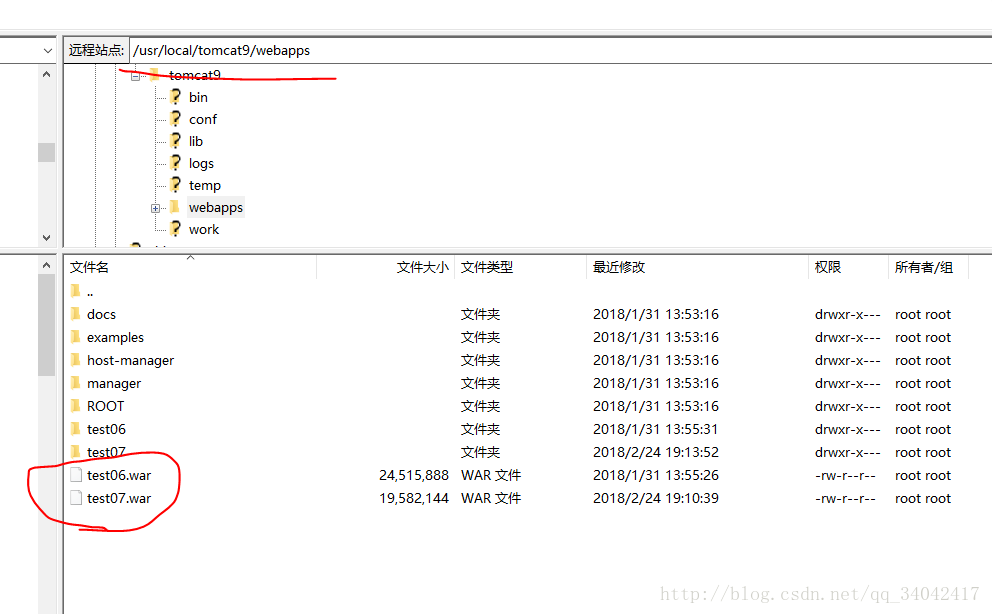Click modified date 2018/1/31 13:55:26
This screenshot has width=992, height=614.
pos(655,476)
